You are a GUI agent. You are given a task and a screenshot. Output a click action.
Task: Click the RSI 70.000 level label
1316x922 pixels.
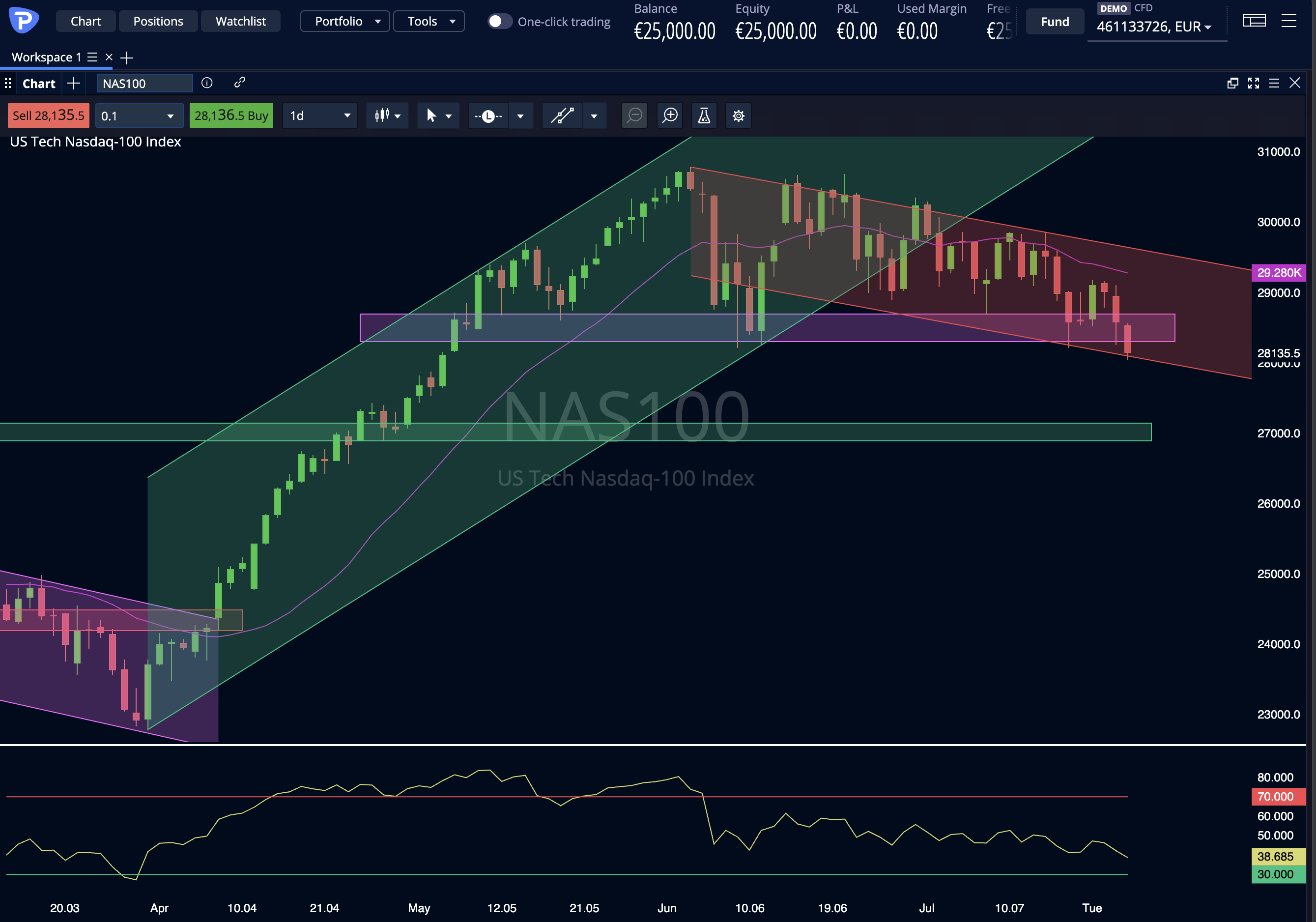(x=1279, y=796)
